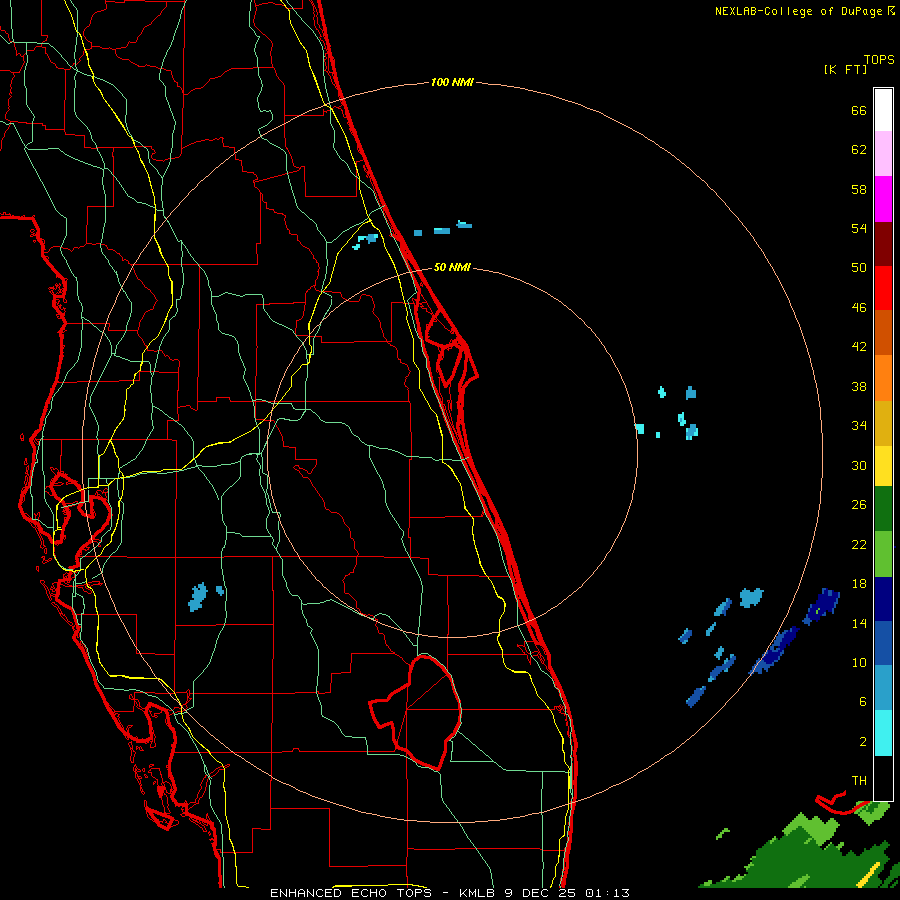Click the 38 value on the legend scale
This screenshot has width=900, height=900.
[859, 386]
